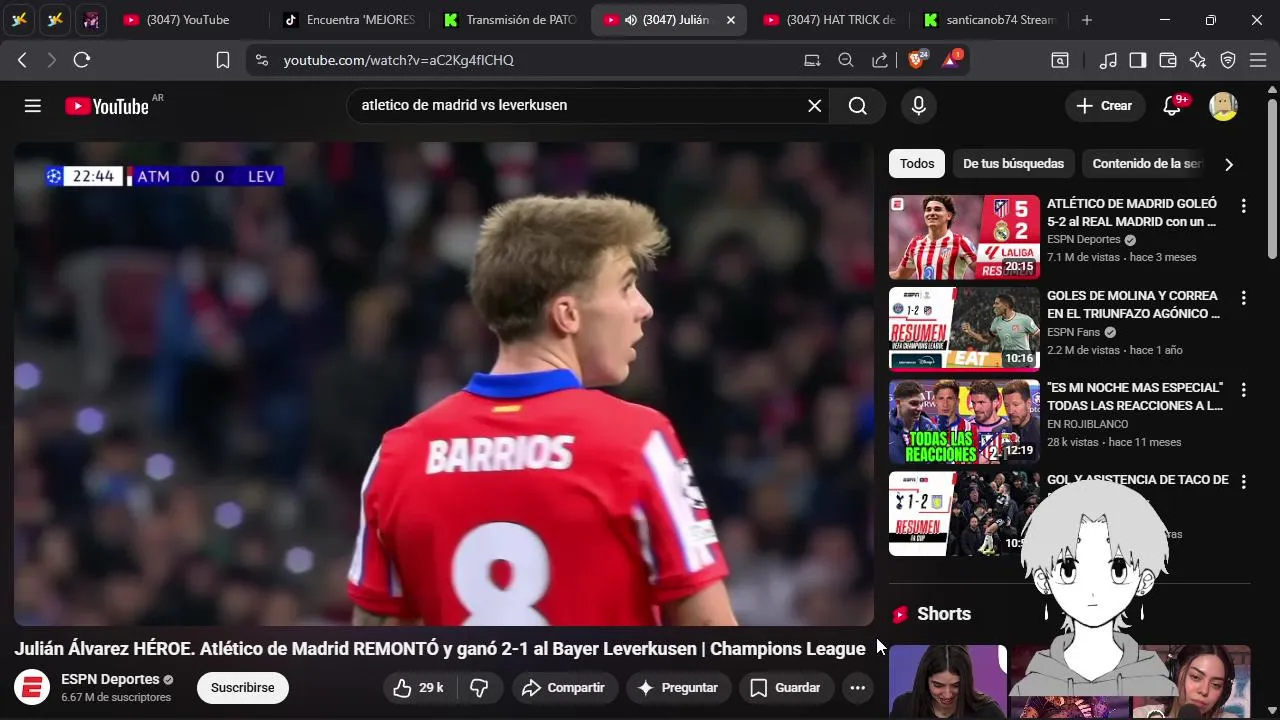Open the ESPN Deportes channel name
Viewport: 1280px width, 720px height.
[x=110, y=679]
